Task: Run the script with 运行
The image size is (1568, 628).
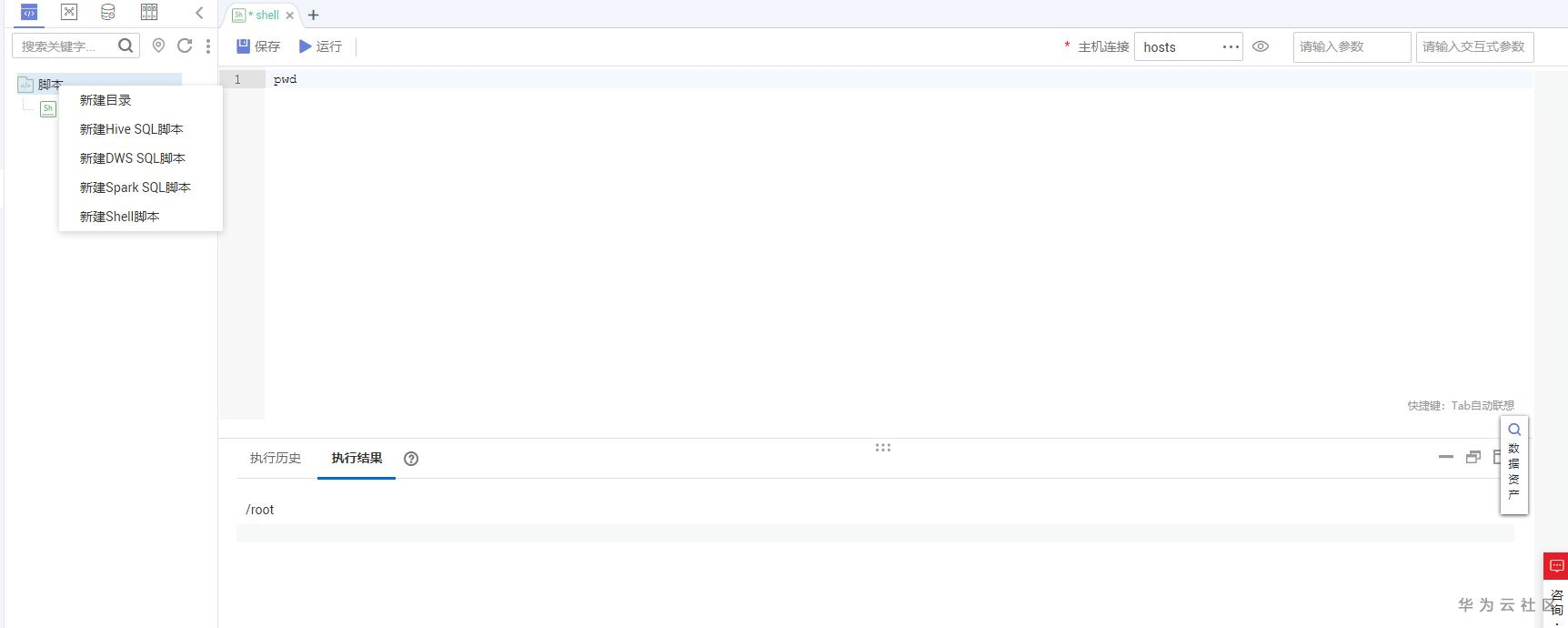Action: (x=320, y=46)
